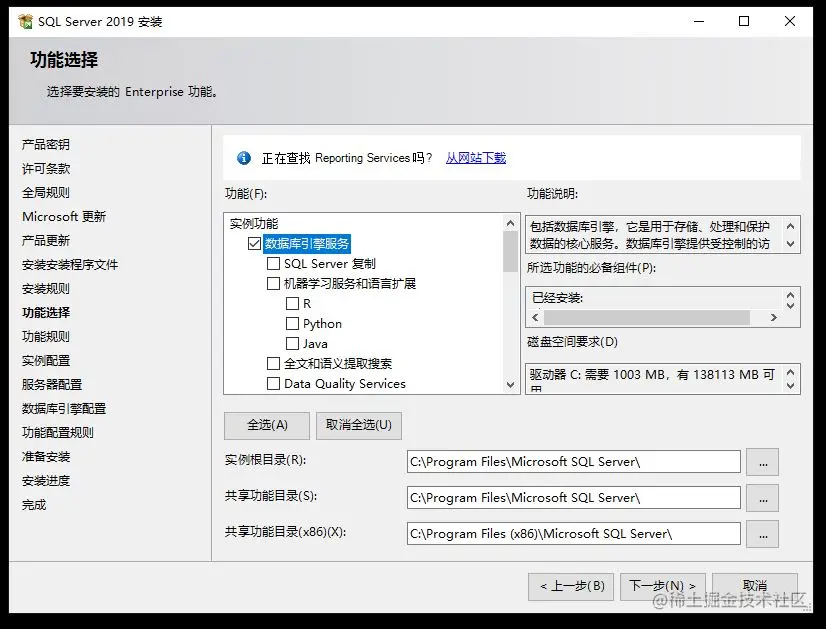Select 数据库引擎配置 step in sidebar
Viewport: 826px width, 629px height.
[64, 409]
